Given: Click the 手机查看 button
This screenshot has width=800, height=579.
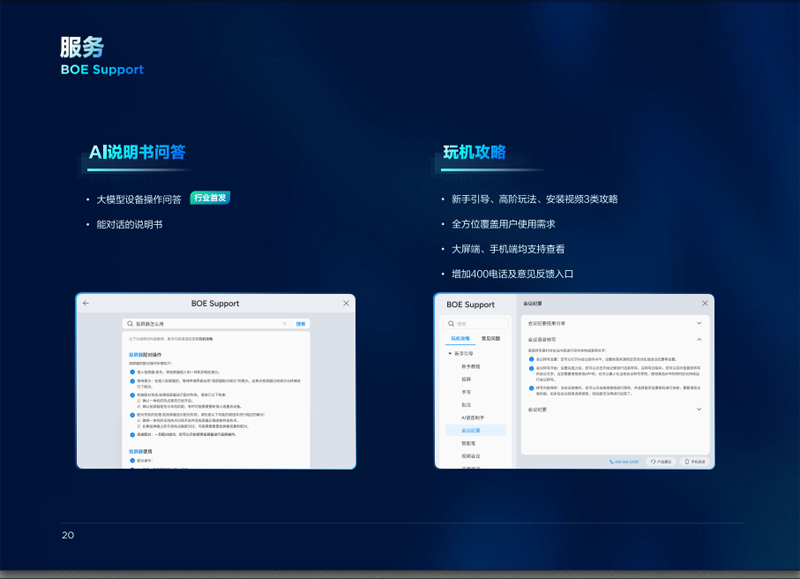Looking at the screenshot, I should [697, 462].
